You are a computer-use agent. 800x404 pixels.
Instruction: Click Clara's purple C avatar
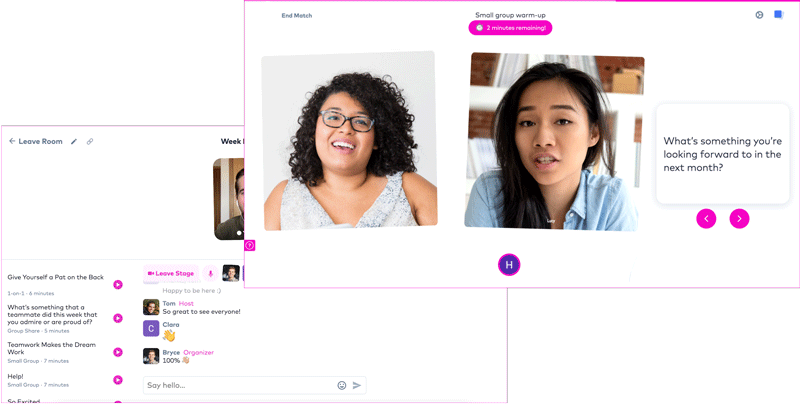151,329
